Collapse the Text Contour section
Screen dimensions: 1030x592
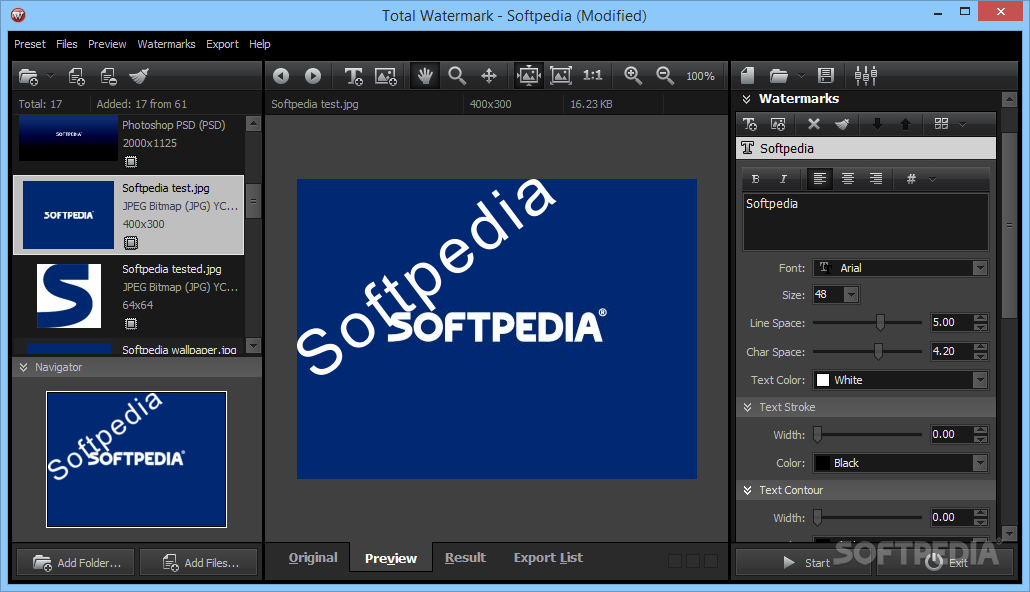pyautogui.click(x=748, y=490)
